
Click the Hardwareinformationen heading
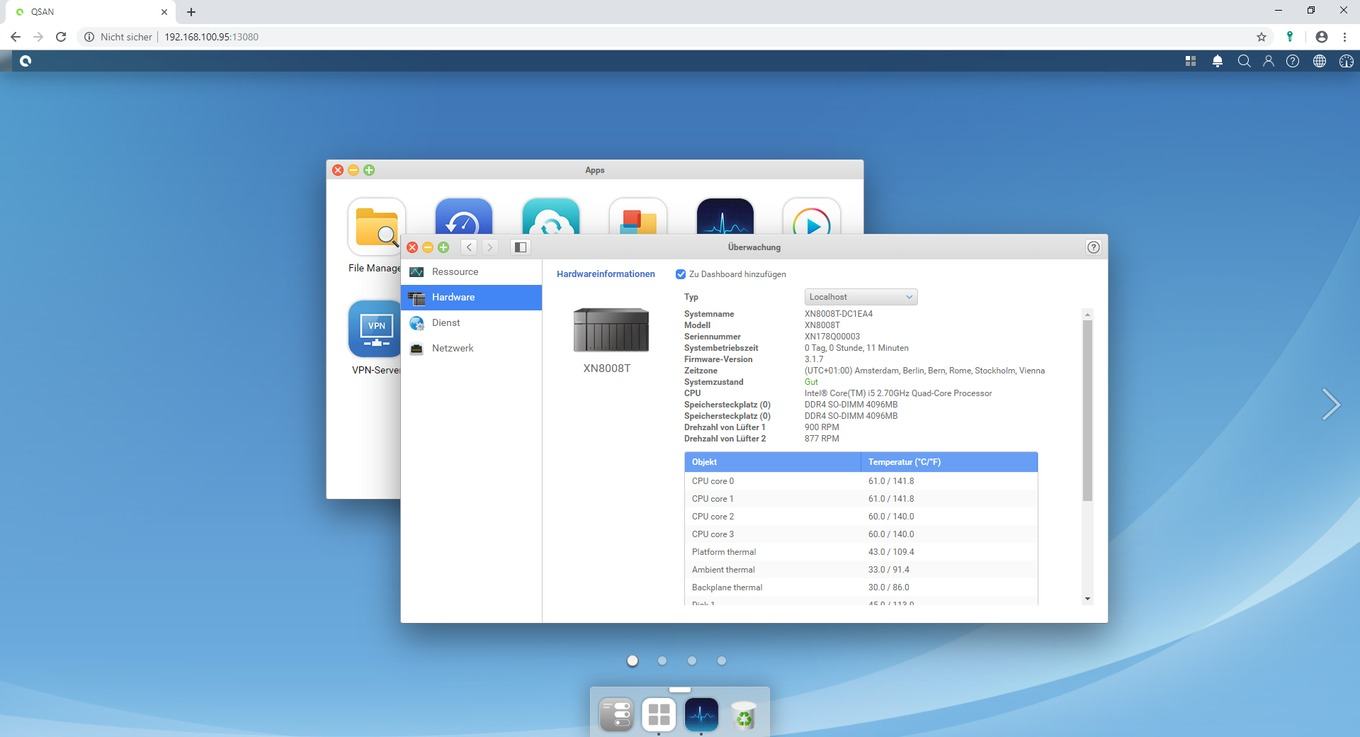pos(606,274)
